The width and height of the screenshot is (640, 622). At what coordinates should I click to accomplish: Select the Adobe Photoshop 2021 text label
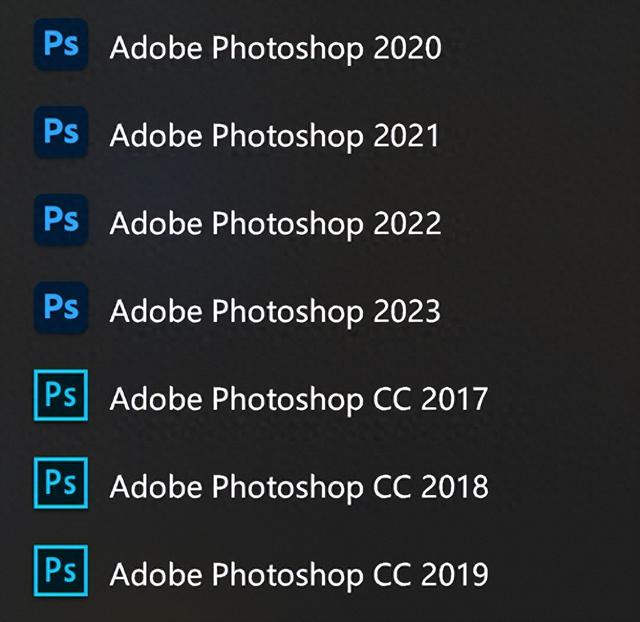(275, 135)
